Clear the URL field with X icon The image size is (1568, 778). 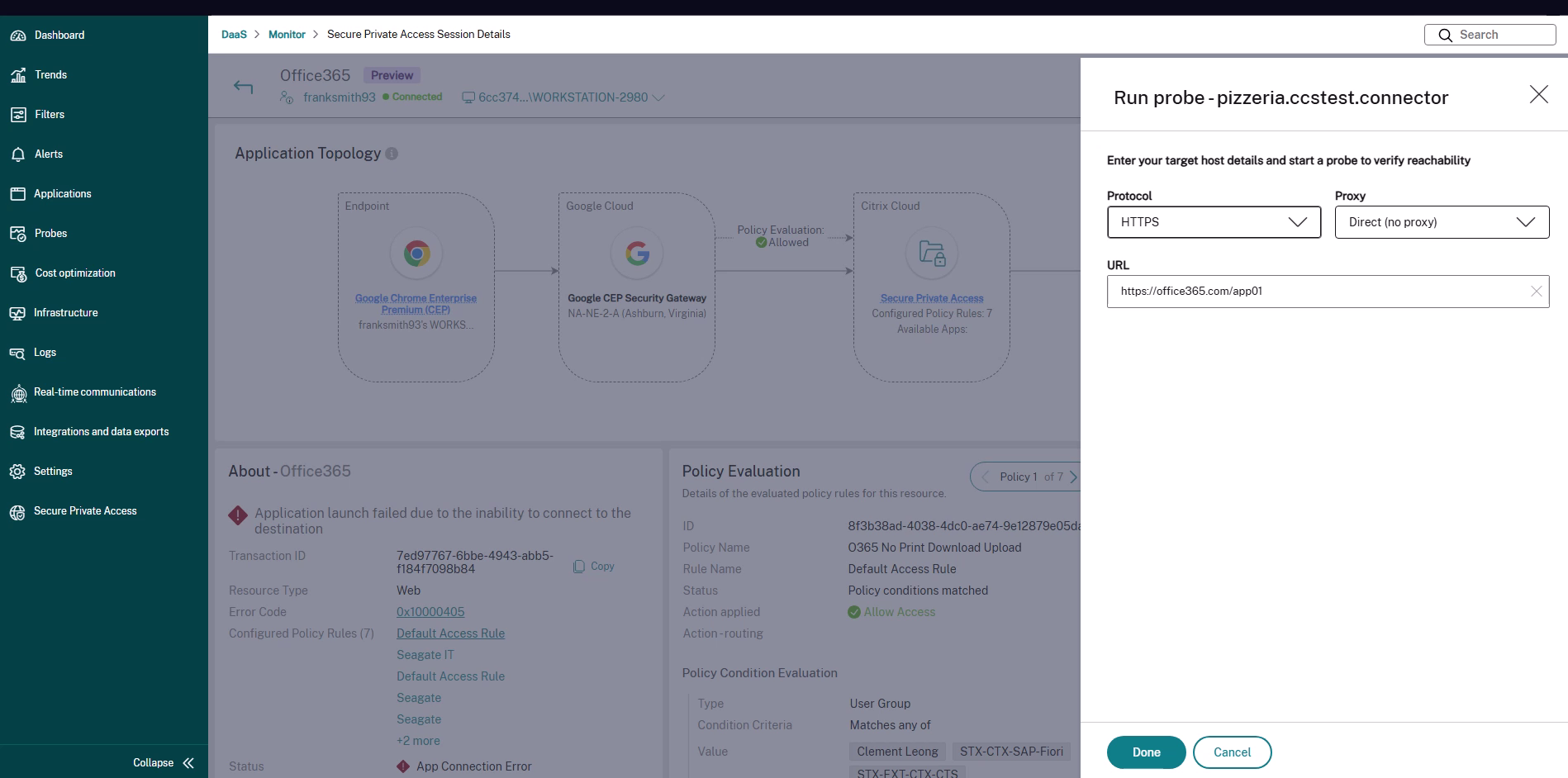coord(1536,292)
